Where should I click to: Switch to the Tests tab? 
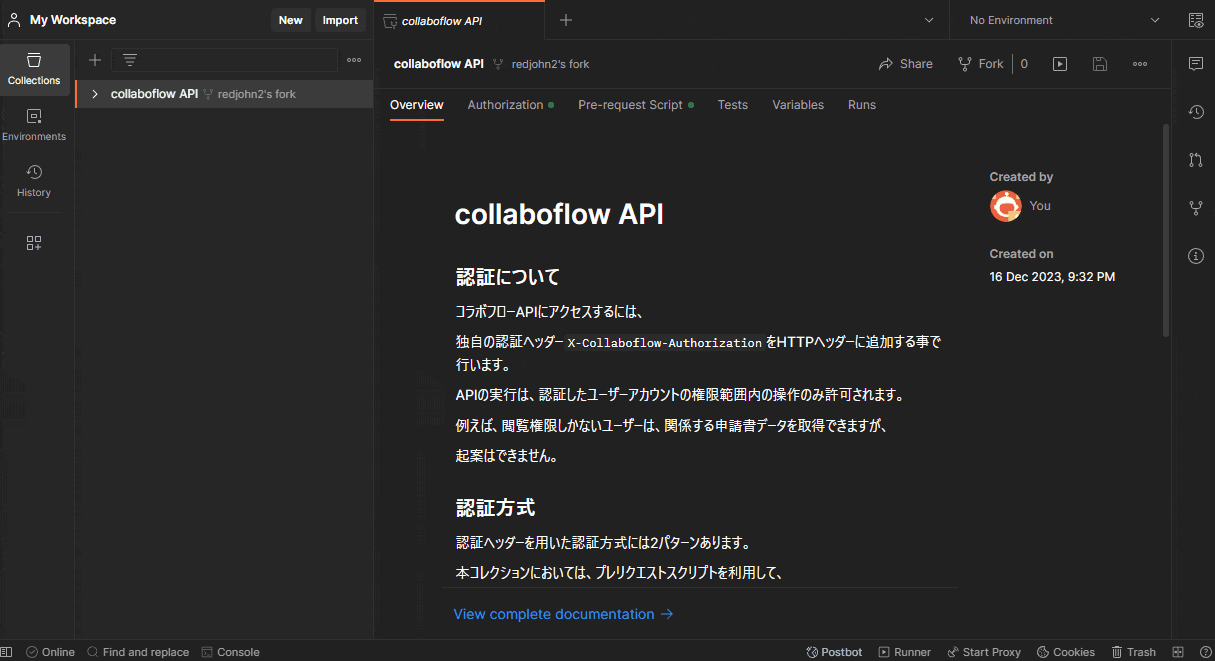click(733, 105)
